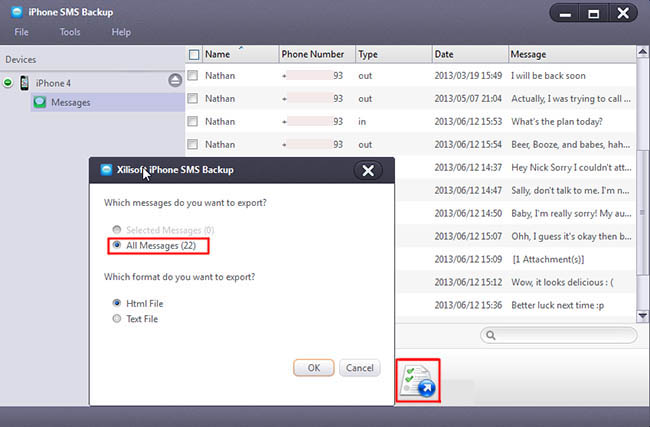Click the iPhone 4 device icon
Image resolution: width=650 pixels, height=427 pixels.
coord(24,82)
